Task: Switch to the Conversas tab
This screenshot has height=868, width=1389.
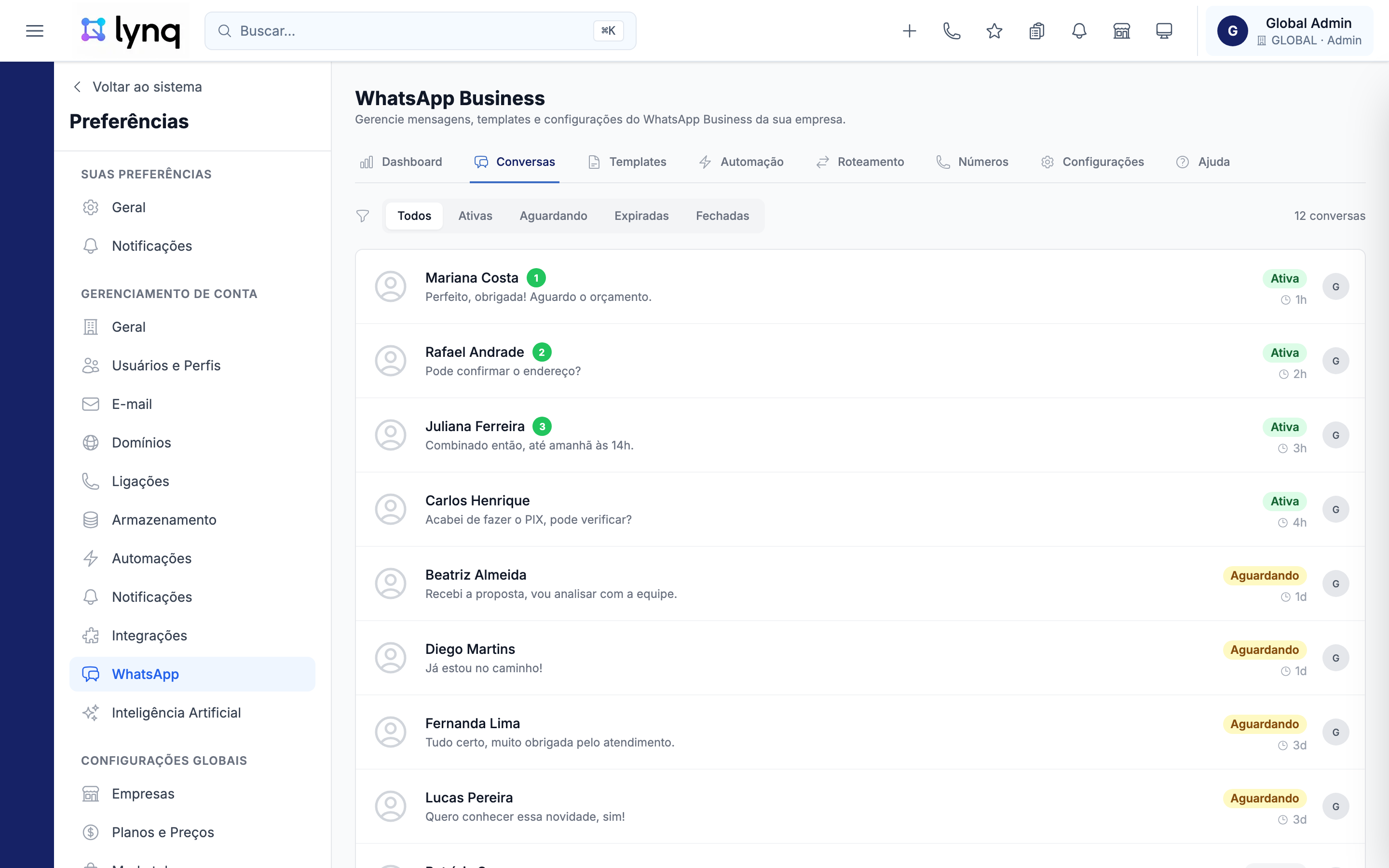Action: (x=514, y=162)
